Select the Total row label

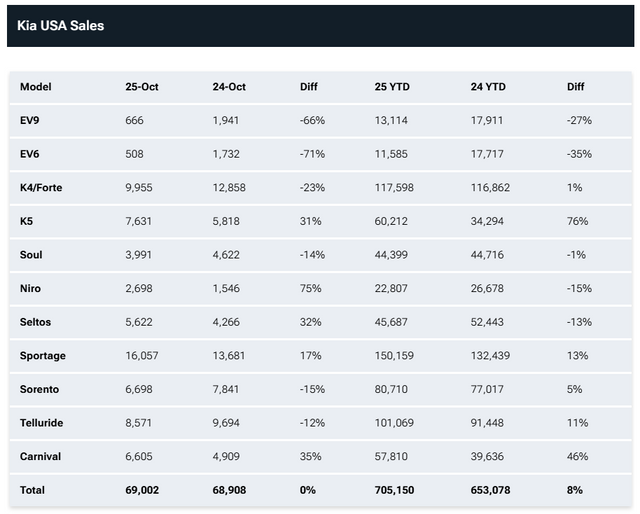click(33, 490)
